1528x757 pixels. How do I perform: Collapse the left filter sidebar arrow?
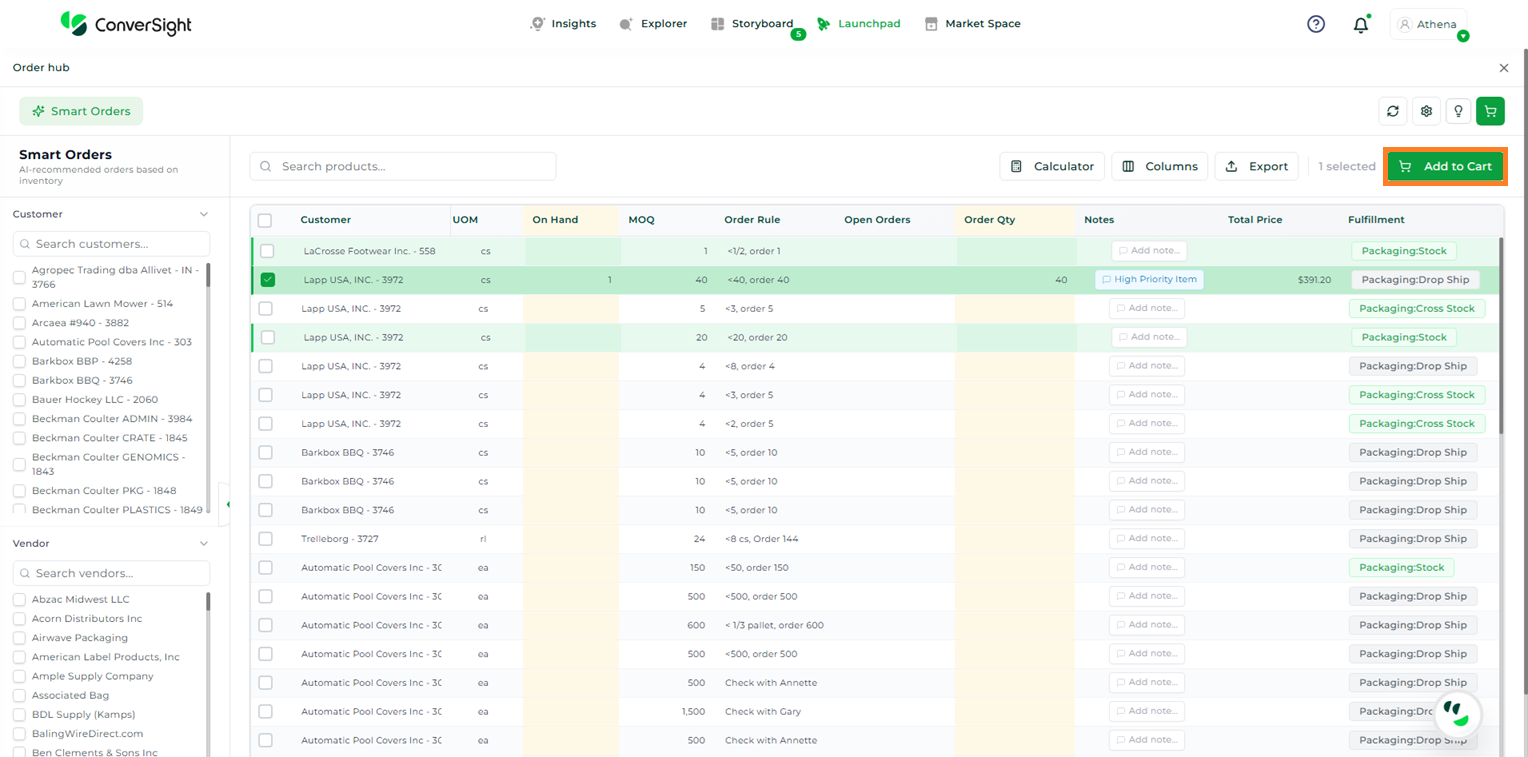227,504
